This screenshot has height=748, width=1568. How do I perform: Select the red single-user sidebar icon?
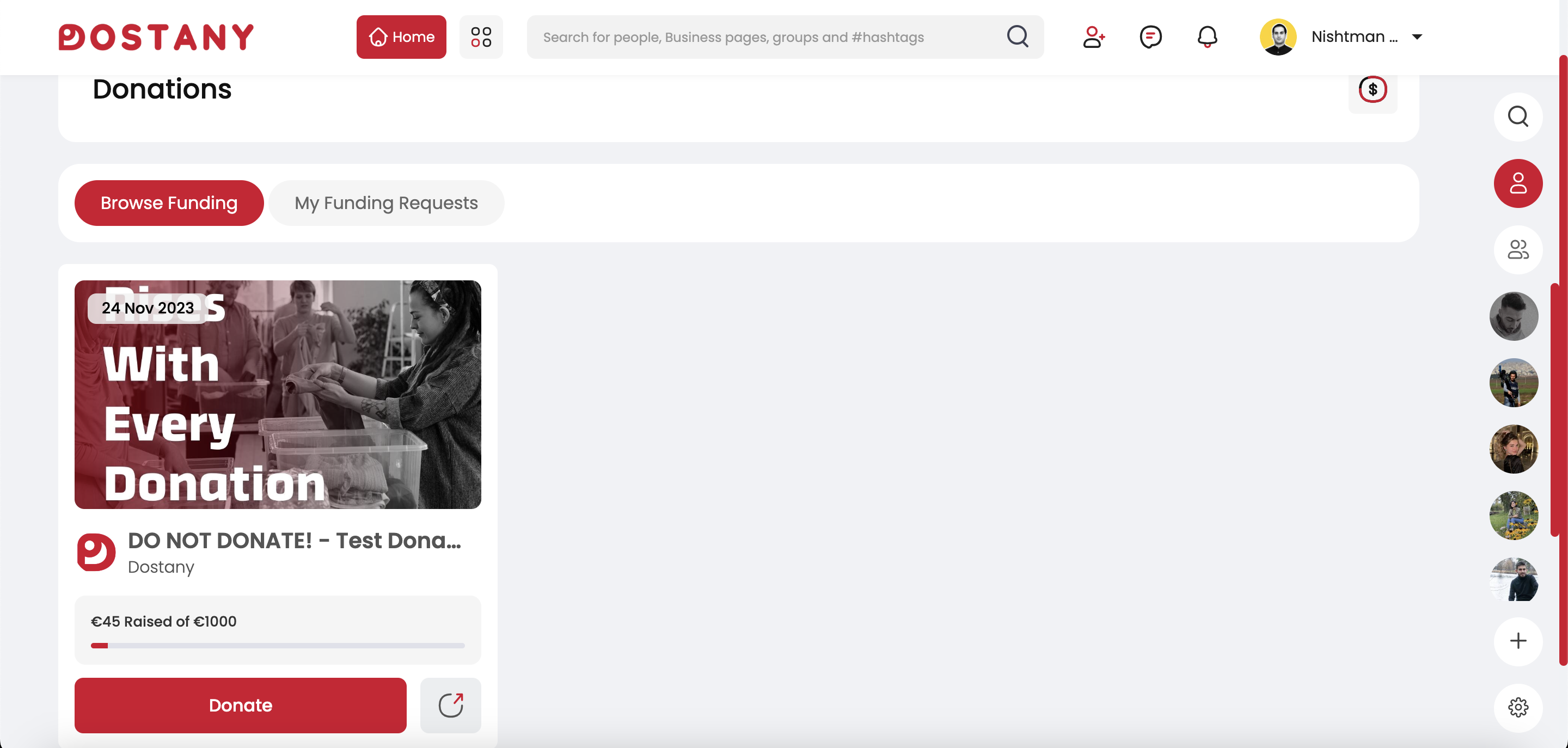tap(1517, 183)
